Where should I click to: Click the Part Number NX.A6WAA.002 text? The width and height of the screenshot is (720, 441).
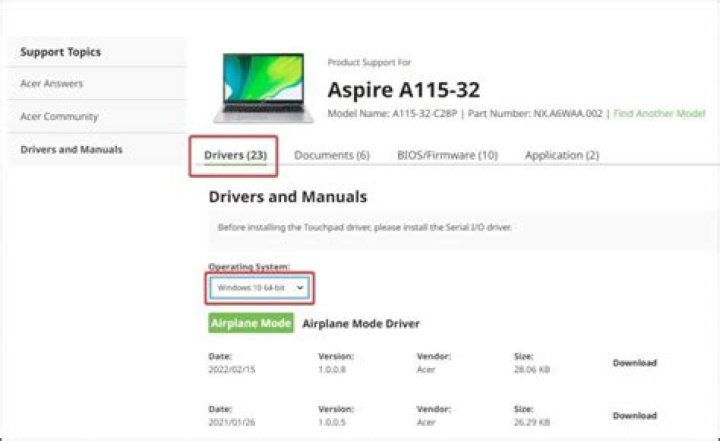pyautogui.click(x=535, y=113)
